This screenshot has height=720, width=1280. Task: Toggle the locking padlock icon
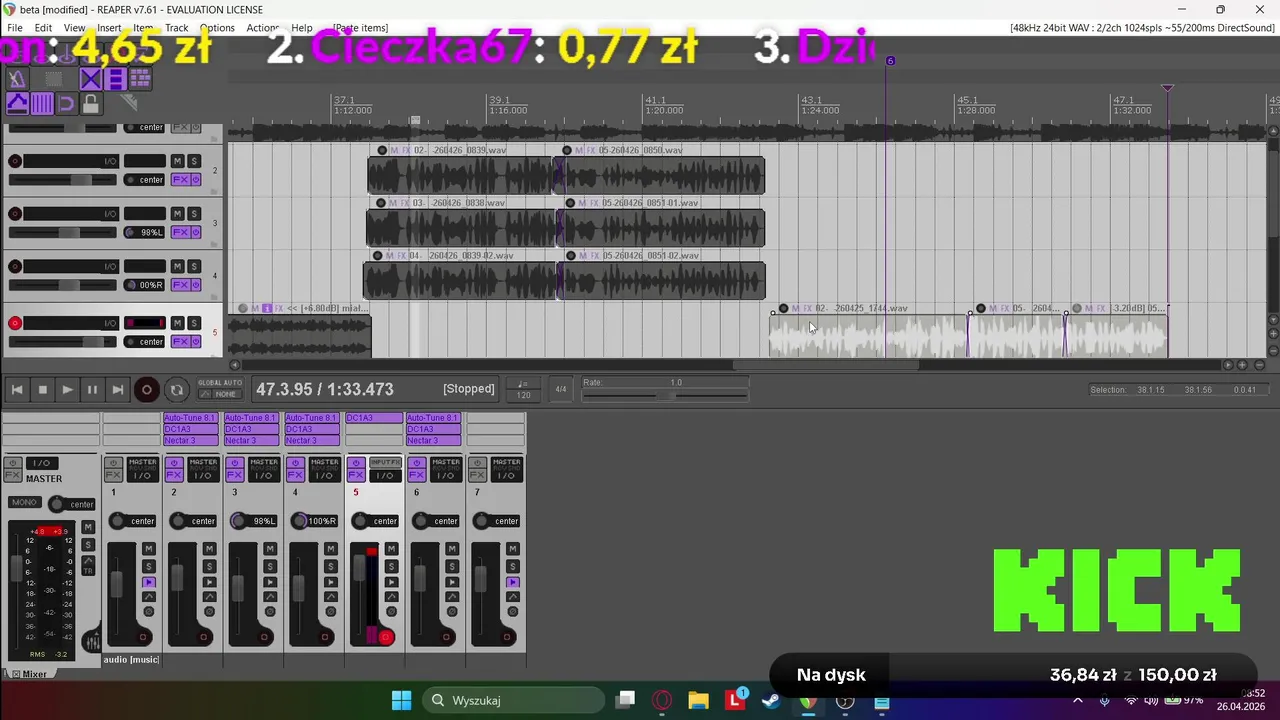pyautogui.click(x=91, y=103)
